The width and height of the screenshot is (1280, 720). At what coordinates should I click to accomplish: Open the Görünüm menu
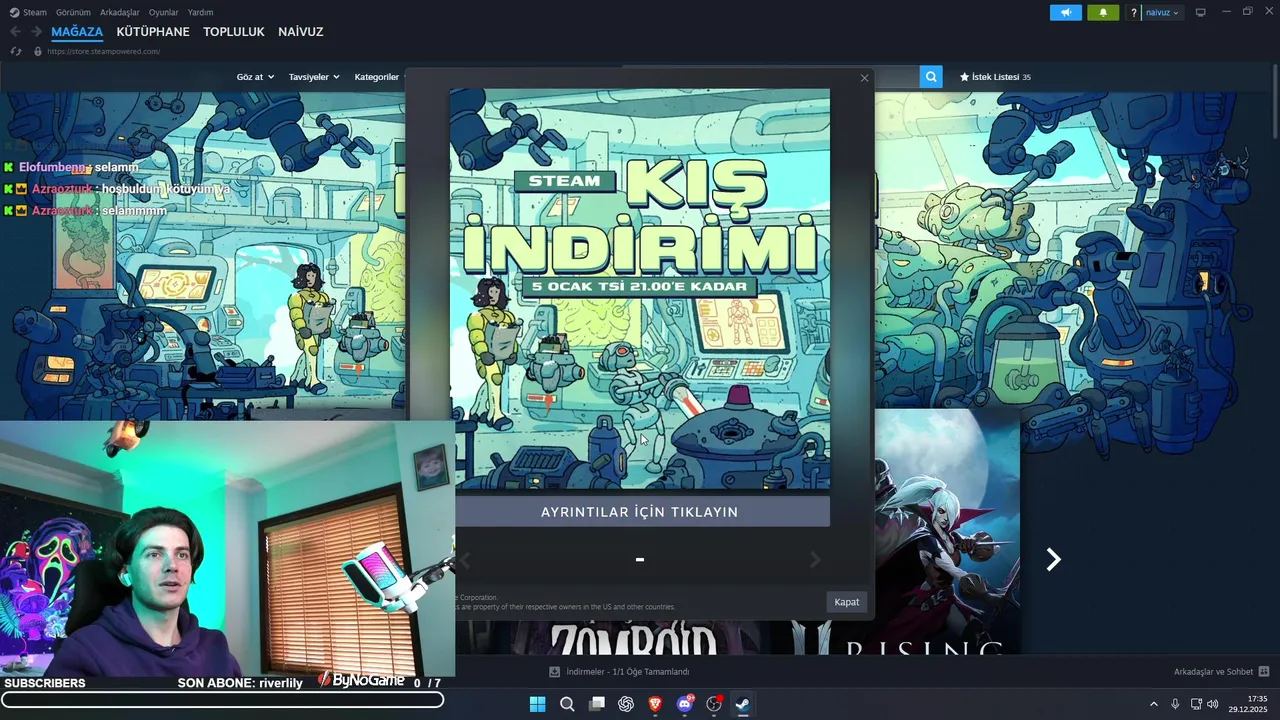[73, 12]
